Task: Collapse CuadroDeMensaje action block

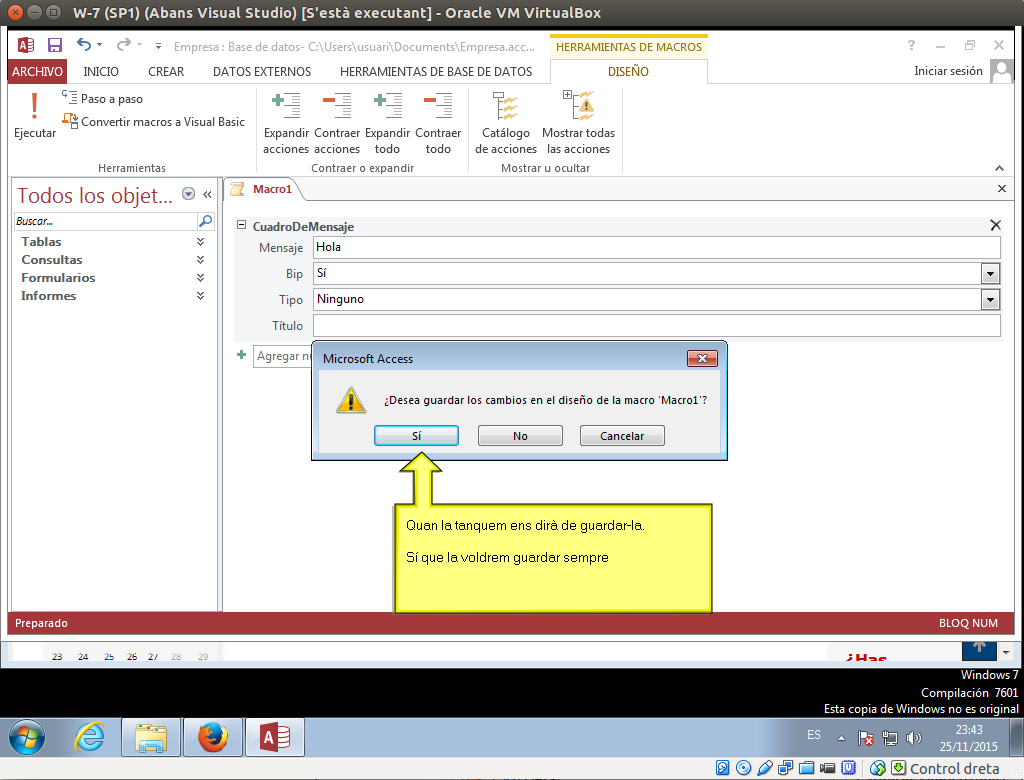Action: [241, 225]
